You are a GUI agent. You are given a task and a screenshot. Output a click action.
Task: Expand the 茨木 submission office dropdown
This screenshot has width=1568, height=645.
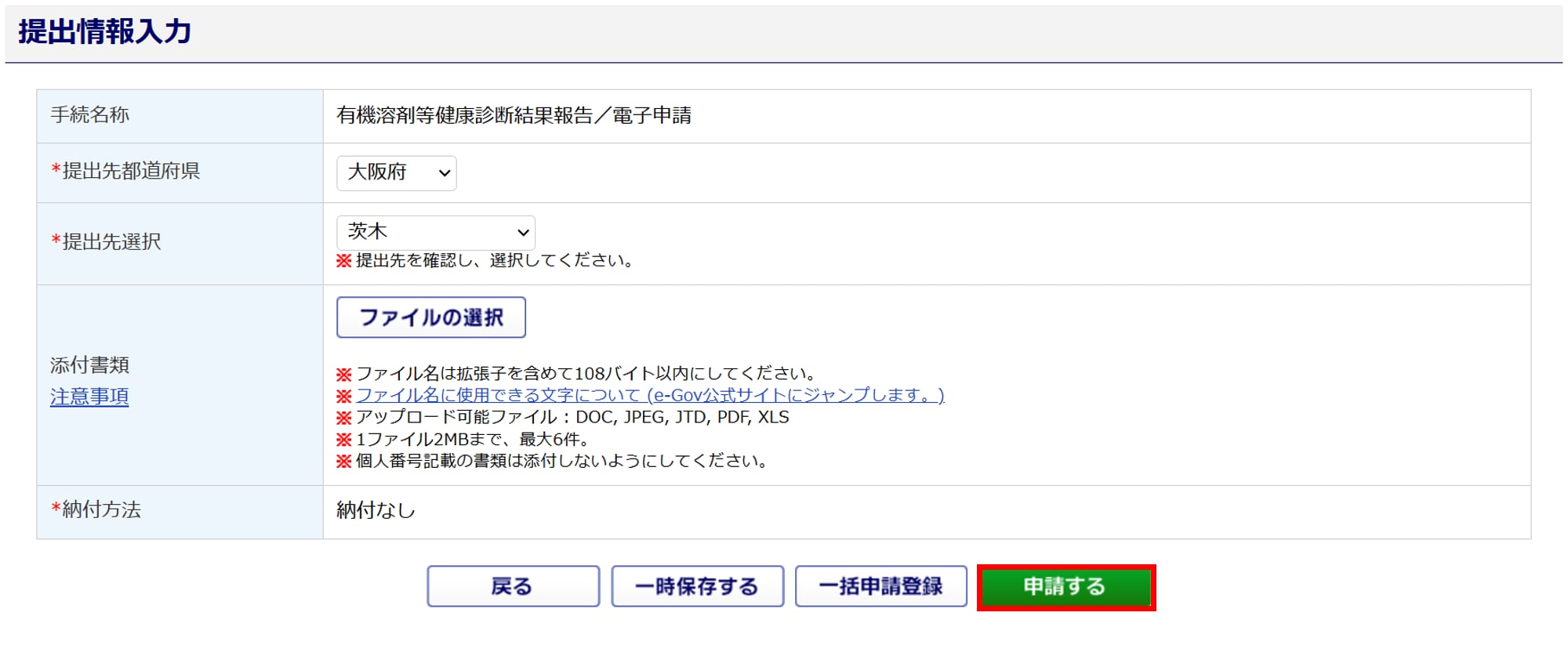(x=436, y=232)
